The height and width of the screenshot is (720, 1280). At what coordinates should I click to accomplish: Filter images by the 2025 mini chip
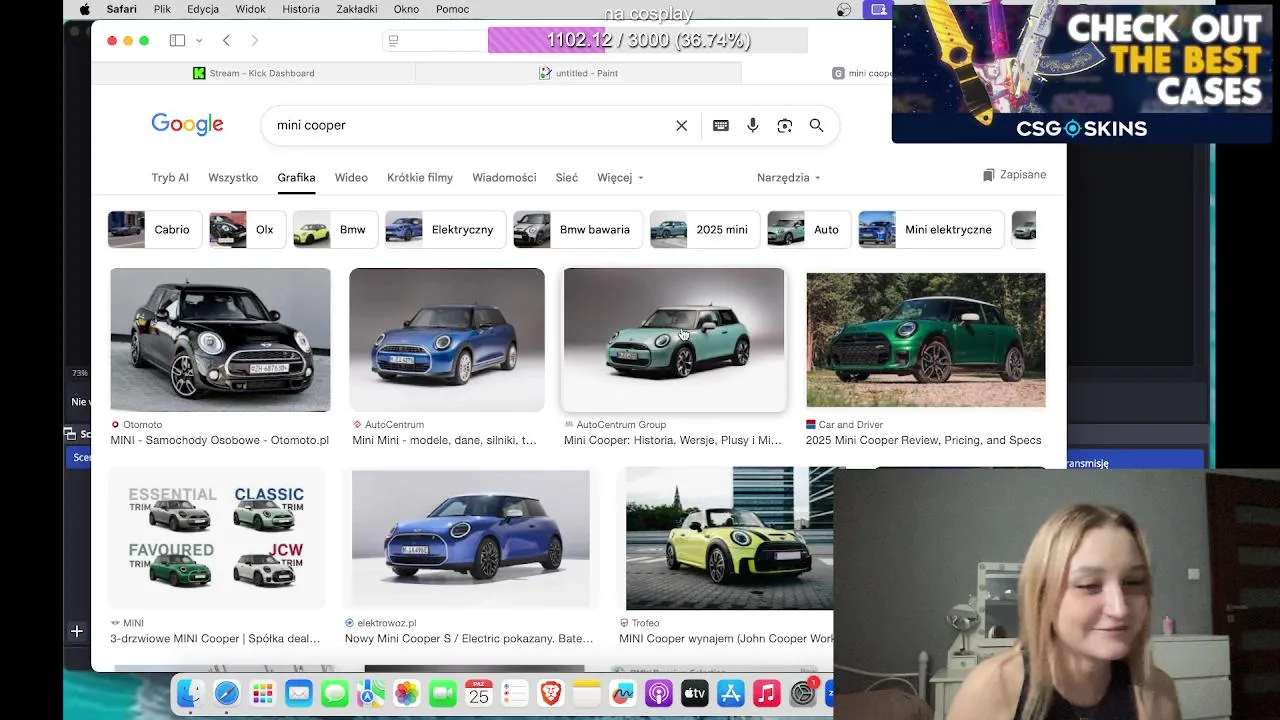click(x=704, y=229)
